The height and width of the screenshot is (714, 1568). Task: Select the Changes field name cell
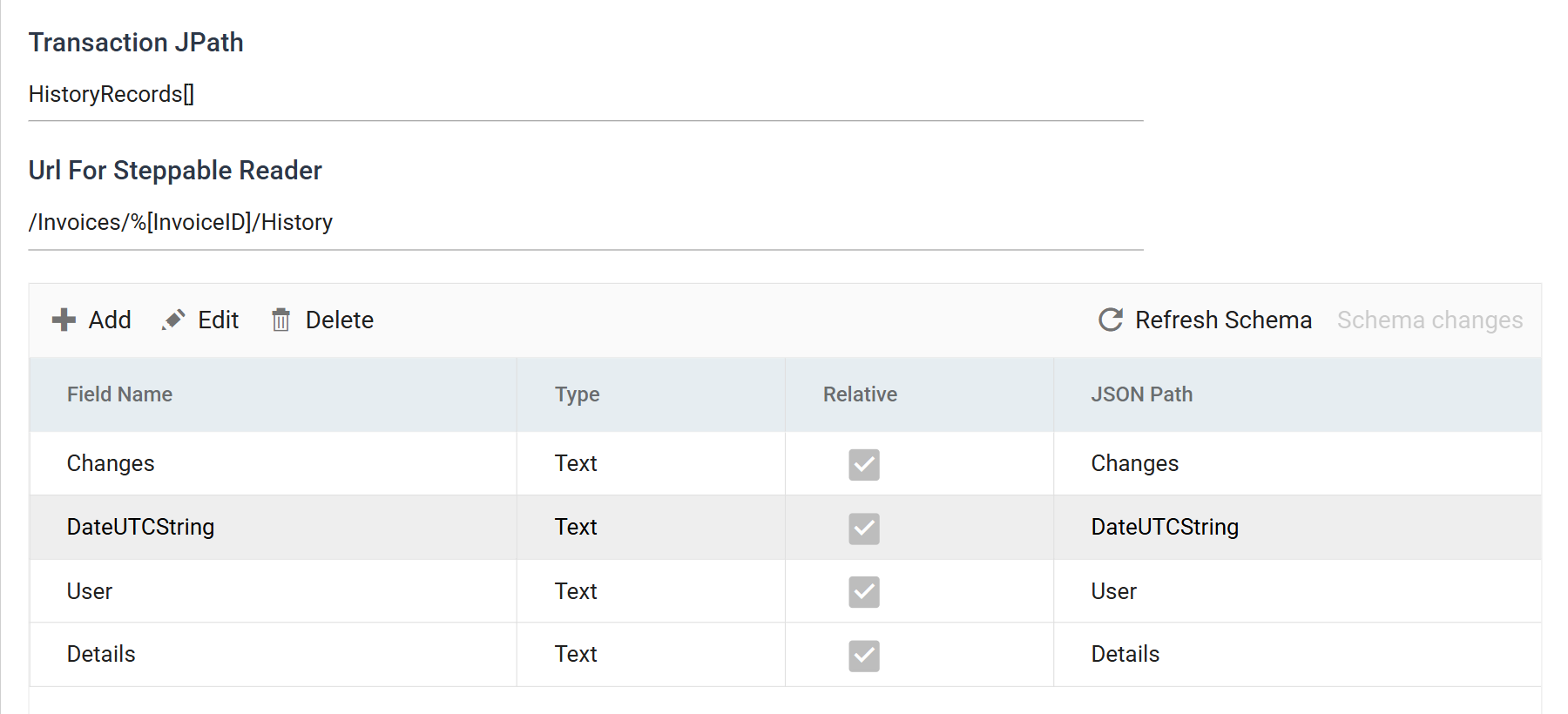click(x=273, y=463)
